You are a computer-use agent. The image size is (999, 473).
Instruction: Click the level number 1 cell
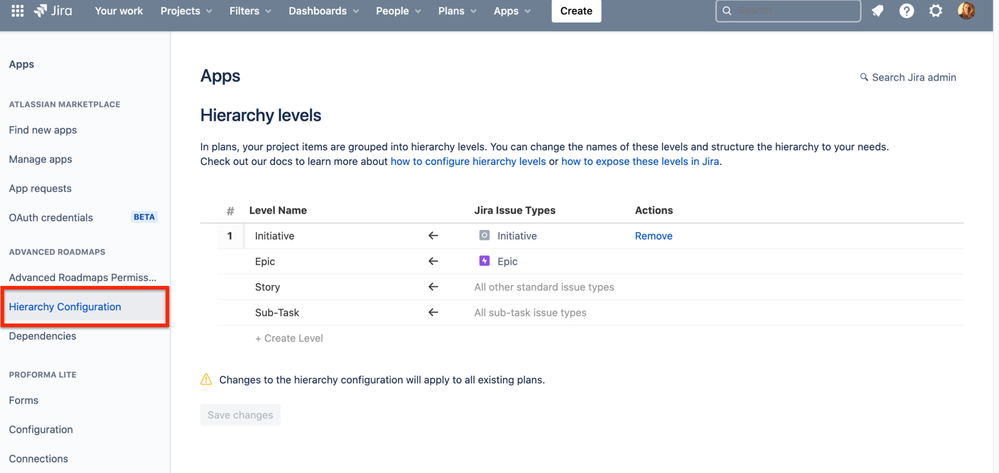click(x=229, y=236)
